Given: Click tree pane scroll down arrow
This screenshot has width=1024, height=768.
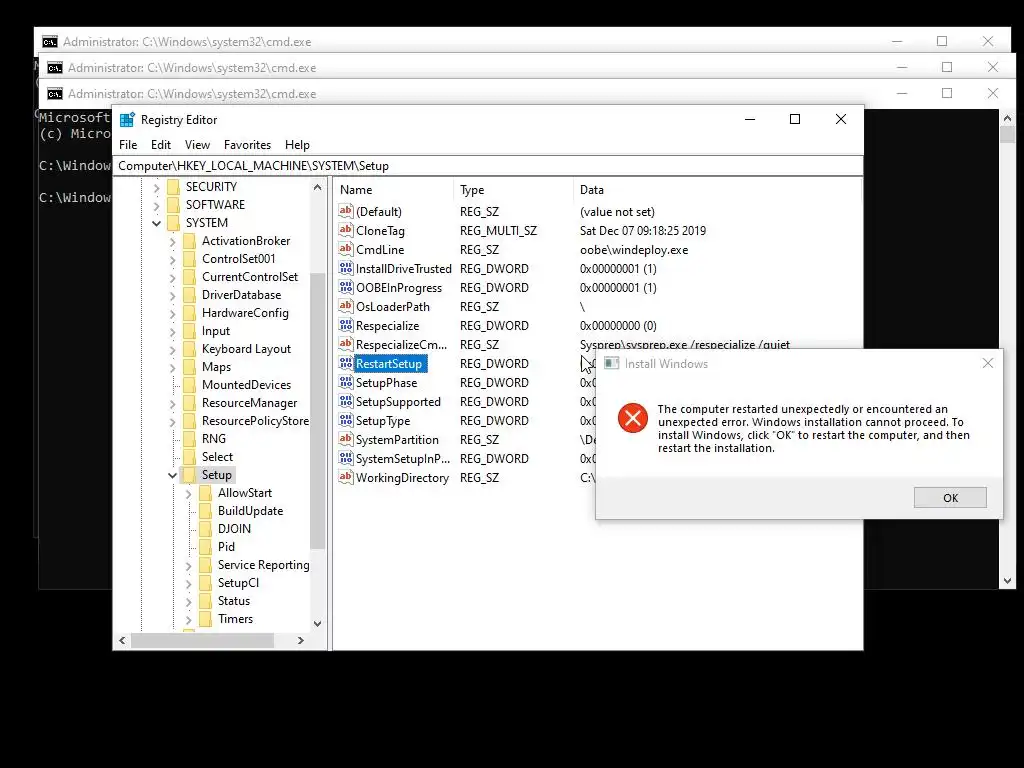Looking at the screenshot, I should point(317,624).
